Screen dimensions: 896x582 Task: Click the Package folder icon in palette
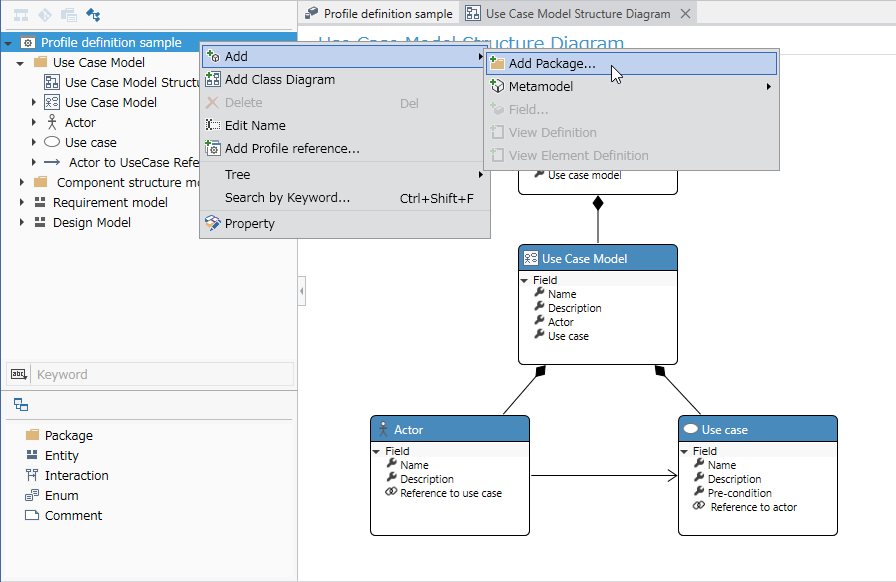tap(33, 435)
